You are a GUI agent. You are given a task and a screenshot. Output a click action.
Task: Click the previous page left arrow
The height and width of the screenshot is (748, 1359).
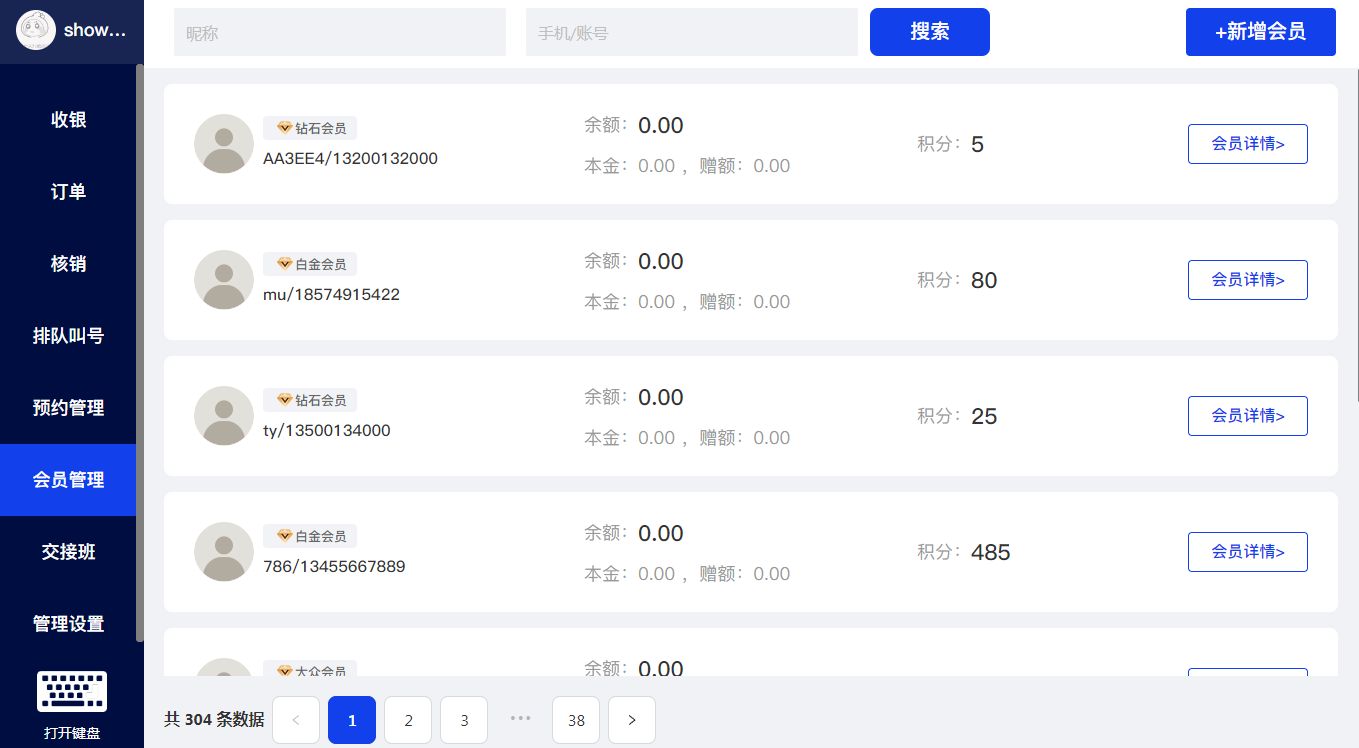tap(296, 720)
